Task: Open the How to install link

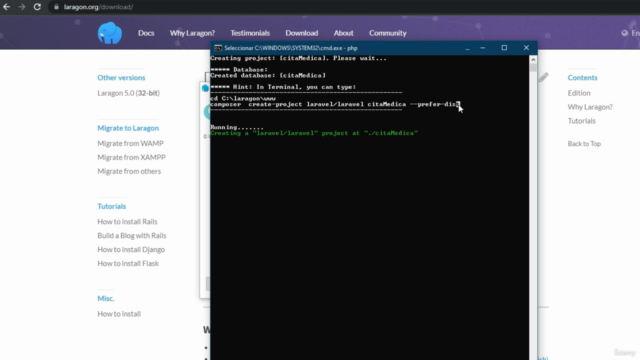Action: pyautogui.click(x=119, y=314)
